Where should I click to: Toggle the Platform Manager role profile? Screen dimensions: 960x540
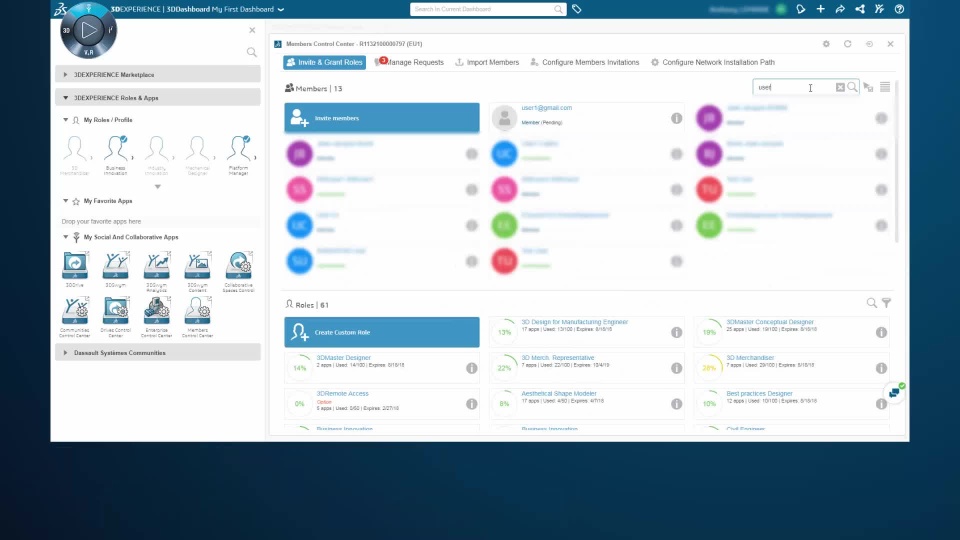[x=238, y=149]
